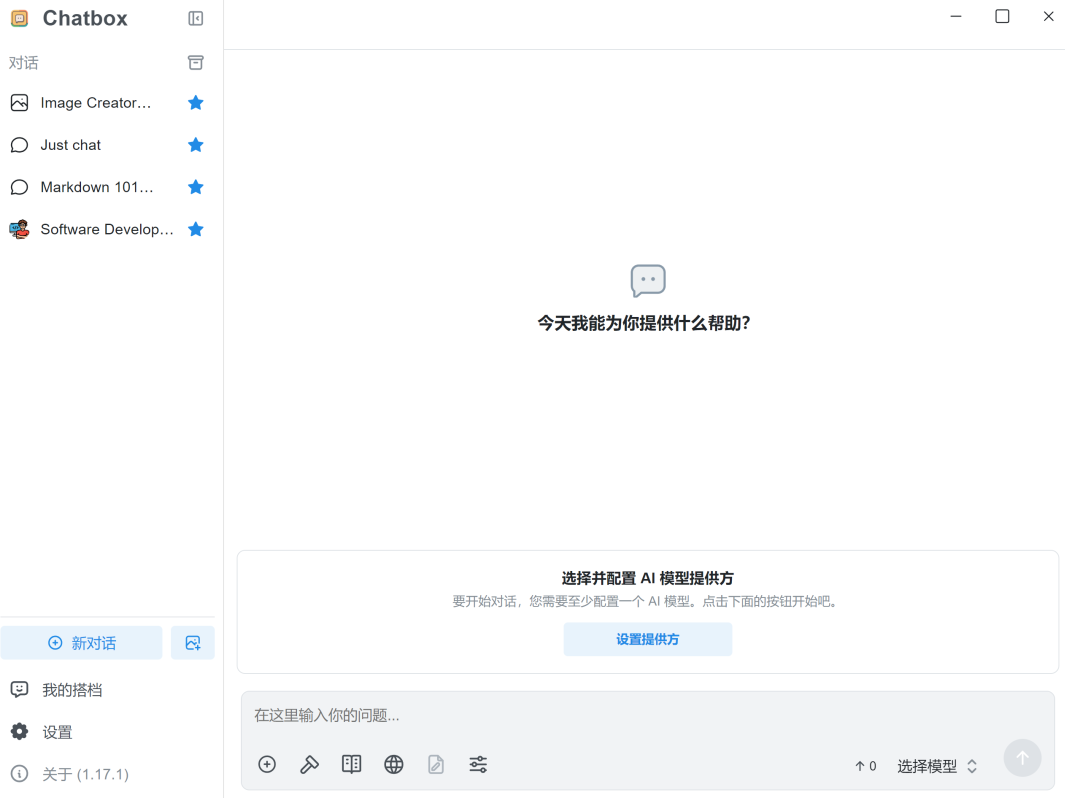
Task: Focus the question input field
Action: click(648, 715)
